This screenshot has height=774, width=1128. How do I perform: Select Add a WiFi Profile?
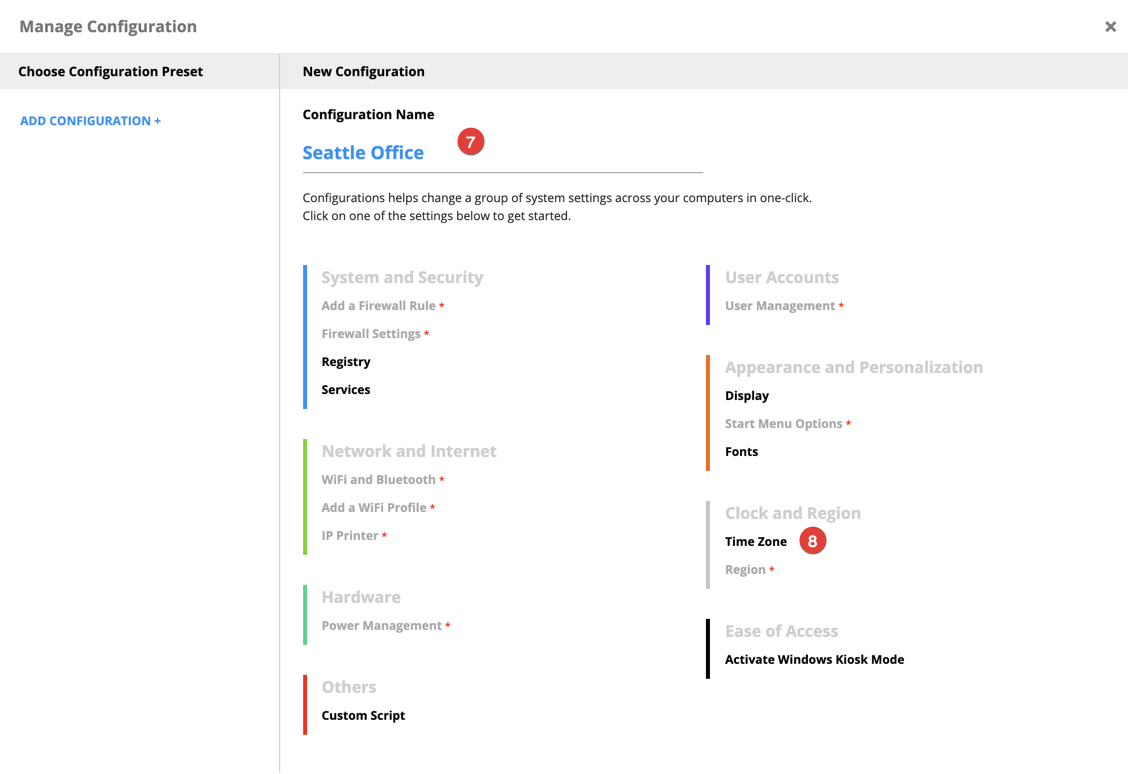[x=374, y=508]
